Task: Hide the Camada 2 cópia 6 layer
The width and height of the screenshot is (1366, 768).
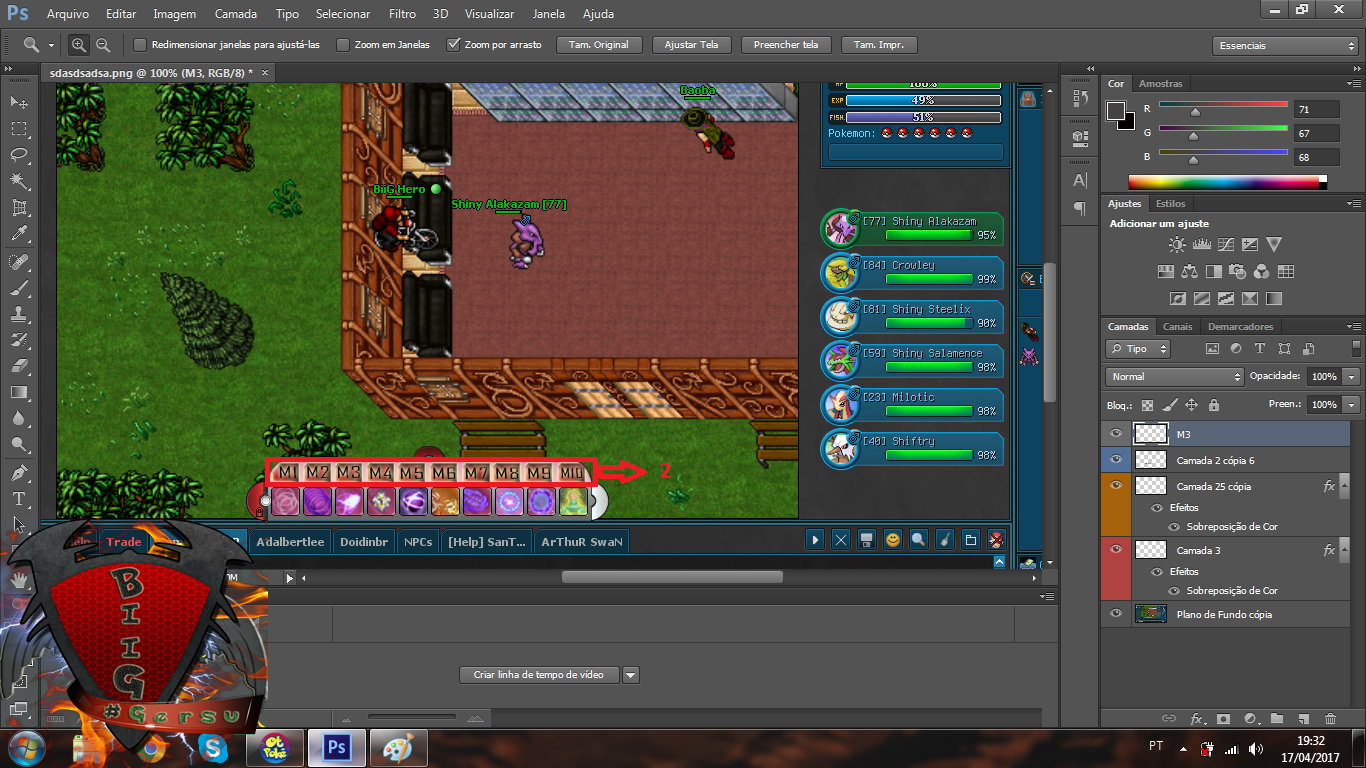Action: click(x=1116, y=460)
